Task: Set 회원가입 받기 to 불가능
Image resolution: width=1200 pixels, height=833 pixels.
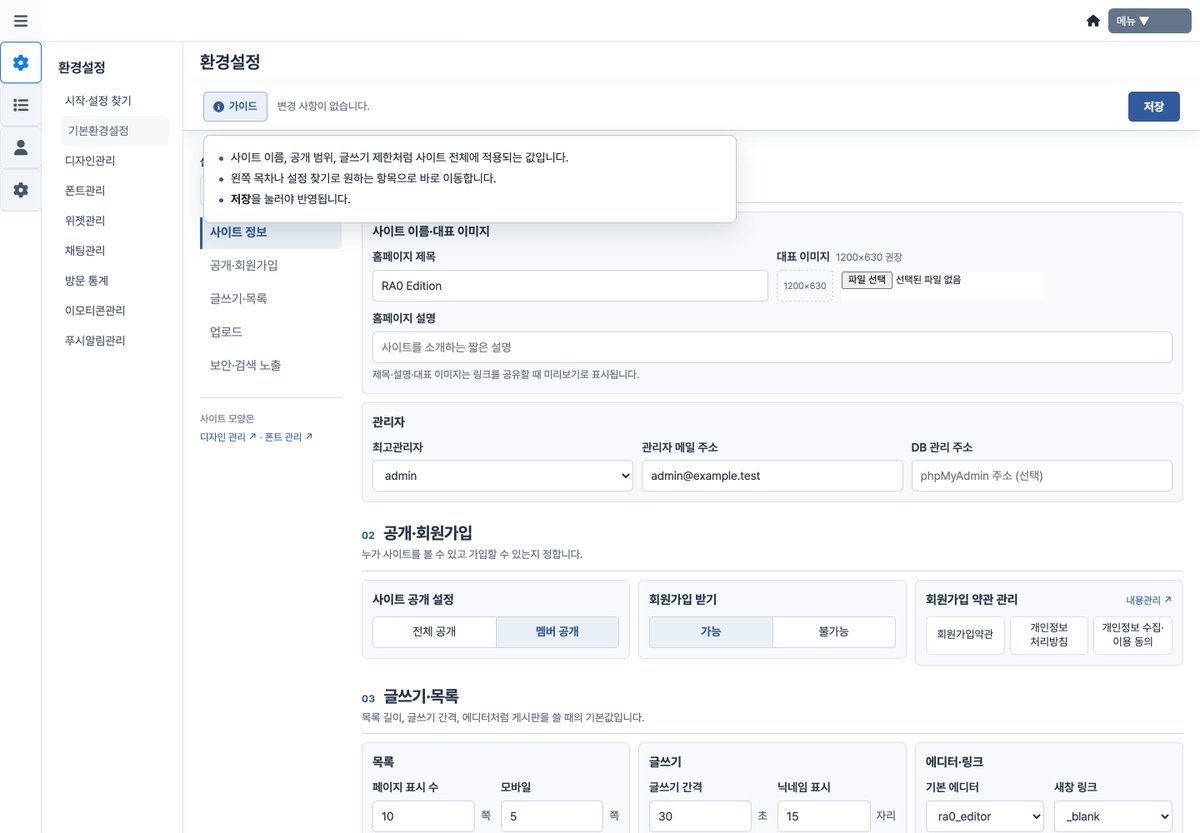Action: tap(834, 632)
